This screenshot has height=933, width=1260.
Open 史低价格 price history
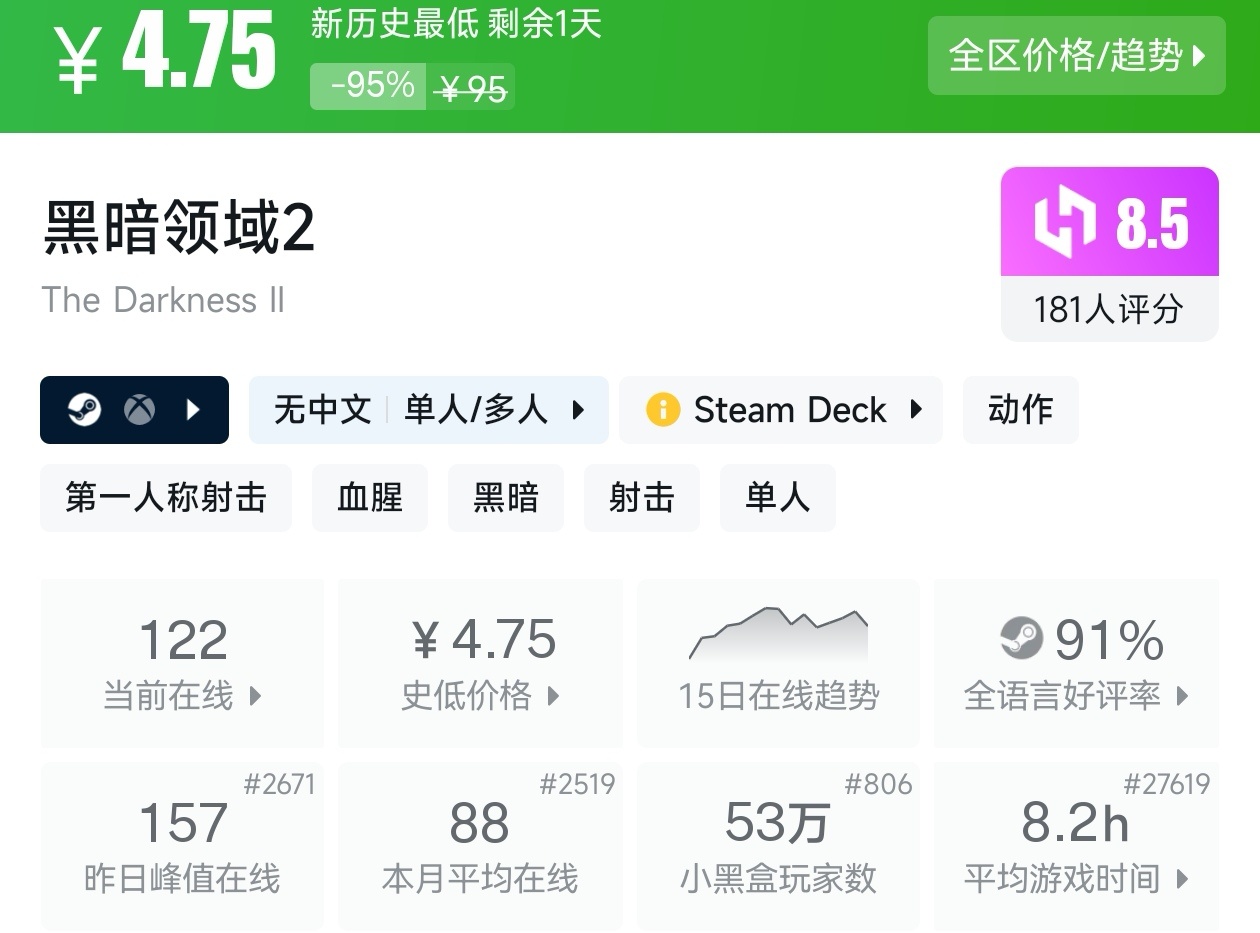(480, 664)
